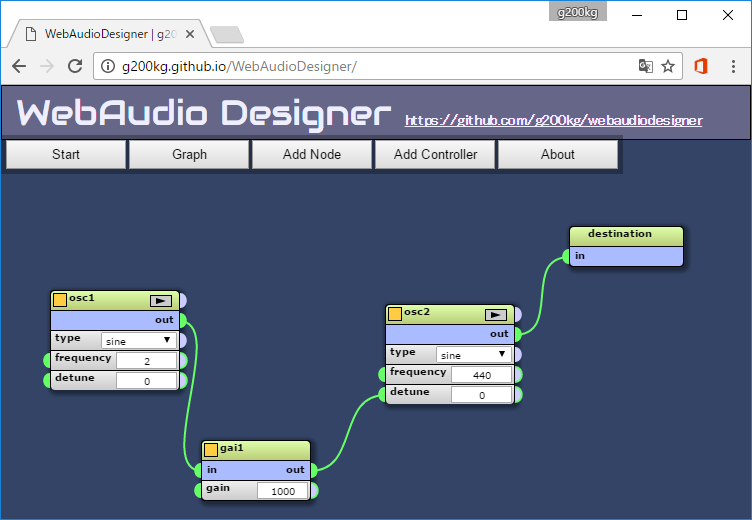The image size is (752, 520).
Task: Open the Add Controller menu
Action: coord(435,154)
